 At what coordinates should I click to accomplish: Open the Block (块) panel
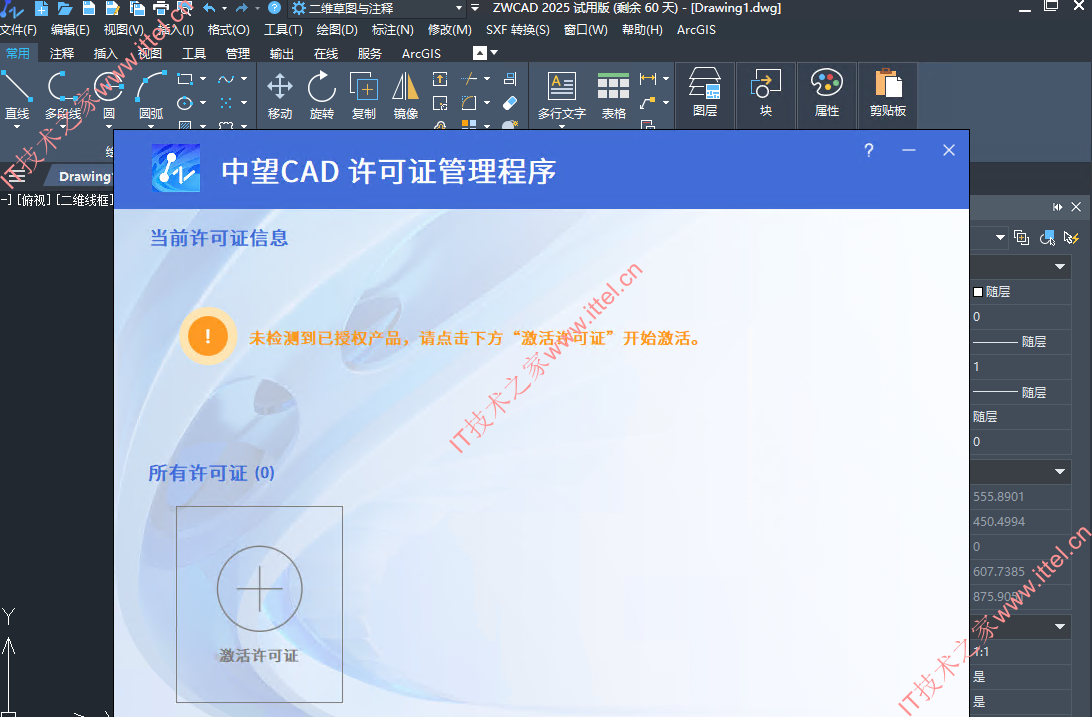click(765, 93)
